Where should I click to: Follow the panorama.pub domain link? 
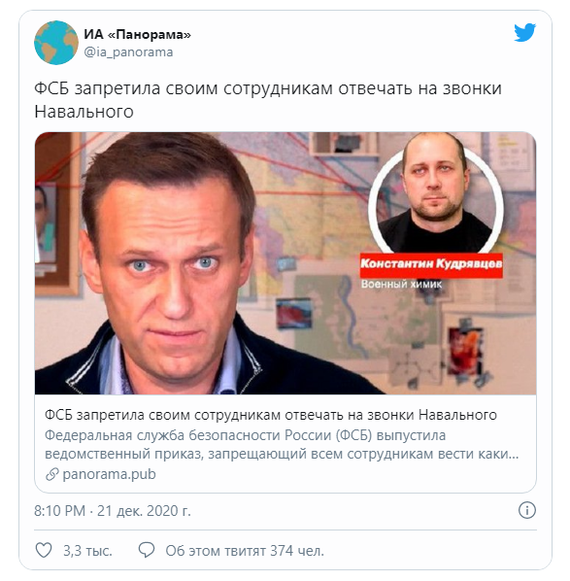coord(109,474)
